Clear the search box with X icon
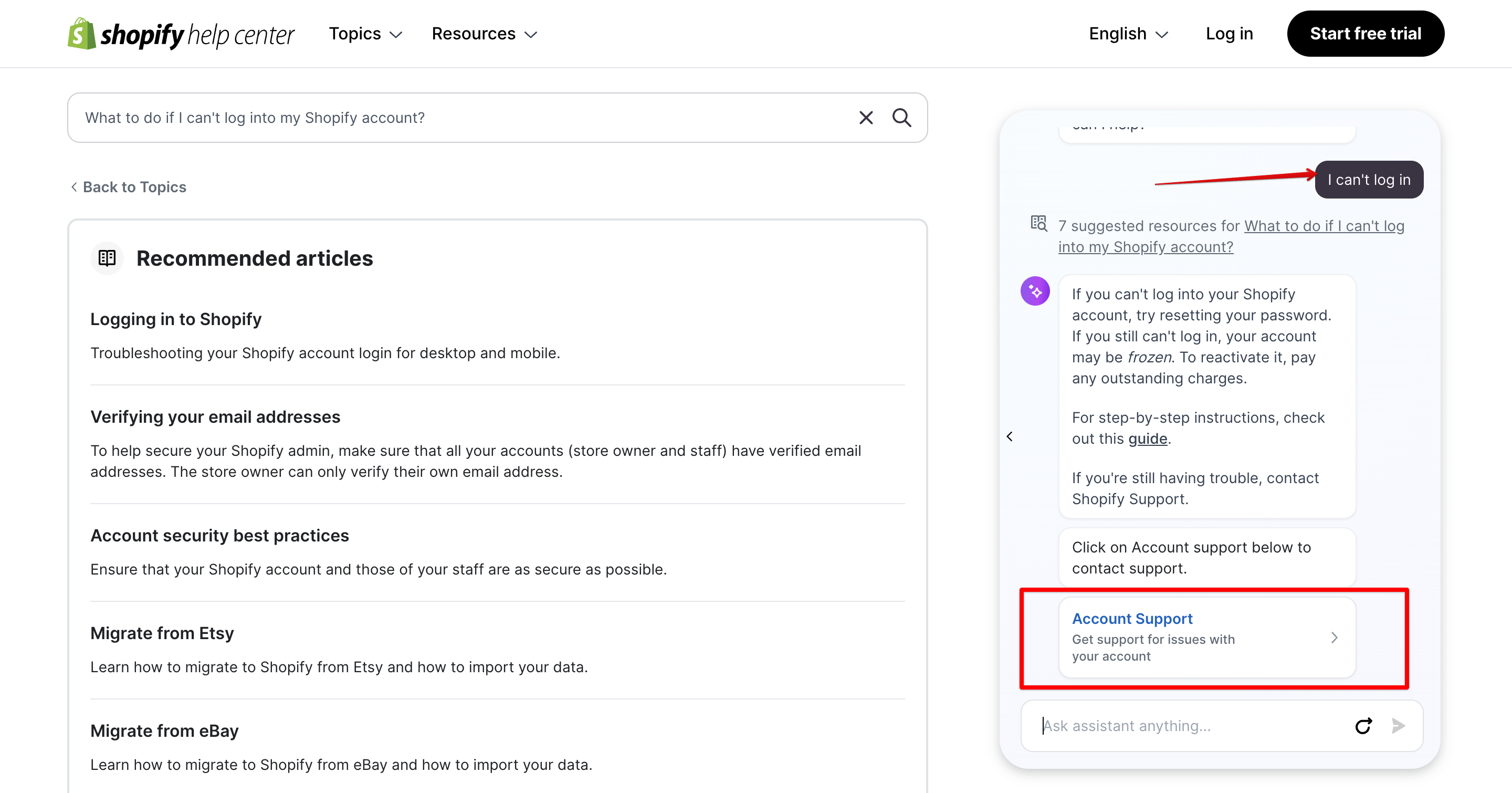The image size is (1512, 793). pos(866,118)
